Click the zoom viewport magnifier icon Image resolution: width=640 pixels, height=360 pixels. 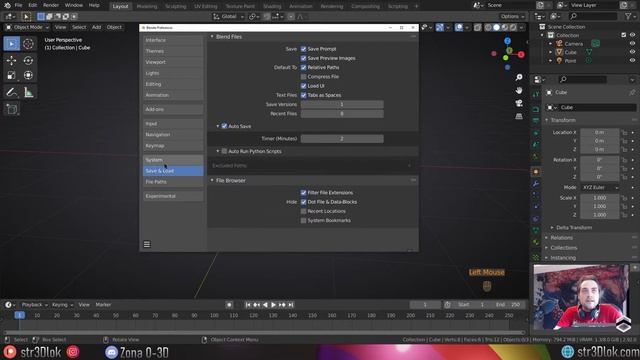click(519, 78)
